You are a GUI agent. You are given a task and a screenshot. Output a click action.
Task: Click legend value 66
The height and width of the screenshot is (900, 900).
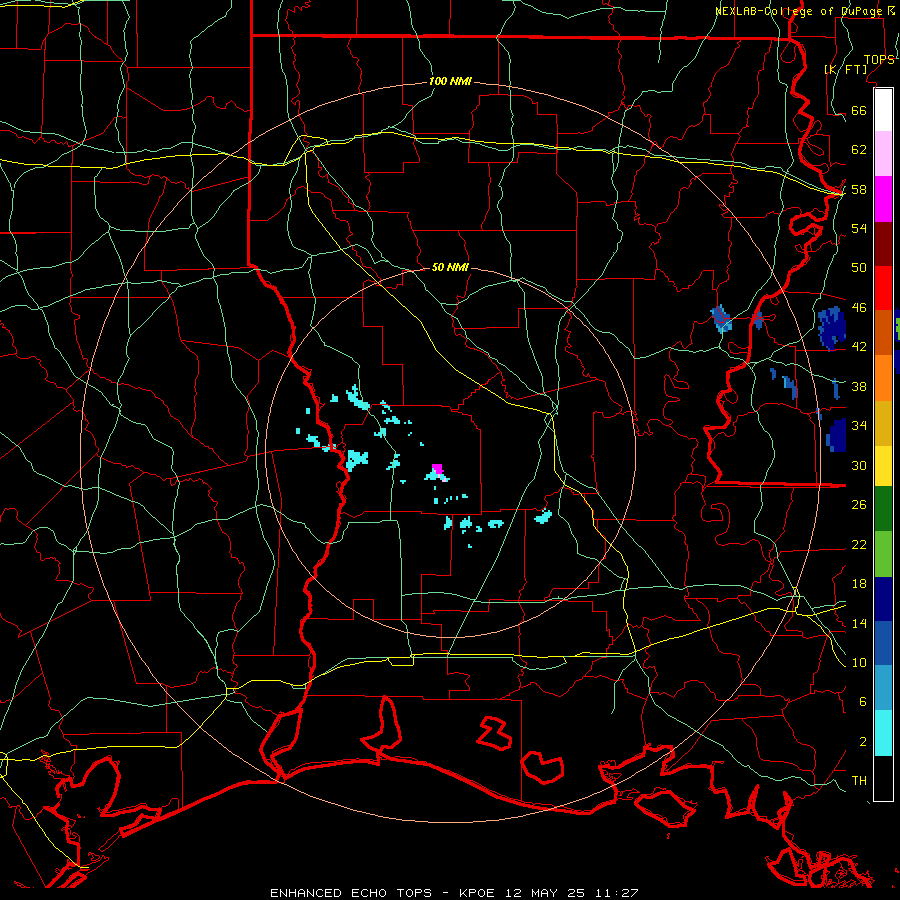pyautogui.click(x=859, y=110)
